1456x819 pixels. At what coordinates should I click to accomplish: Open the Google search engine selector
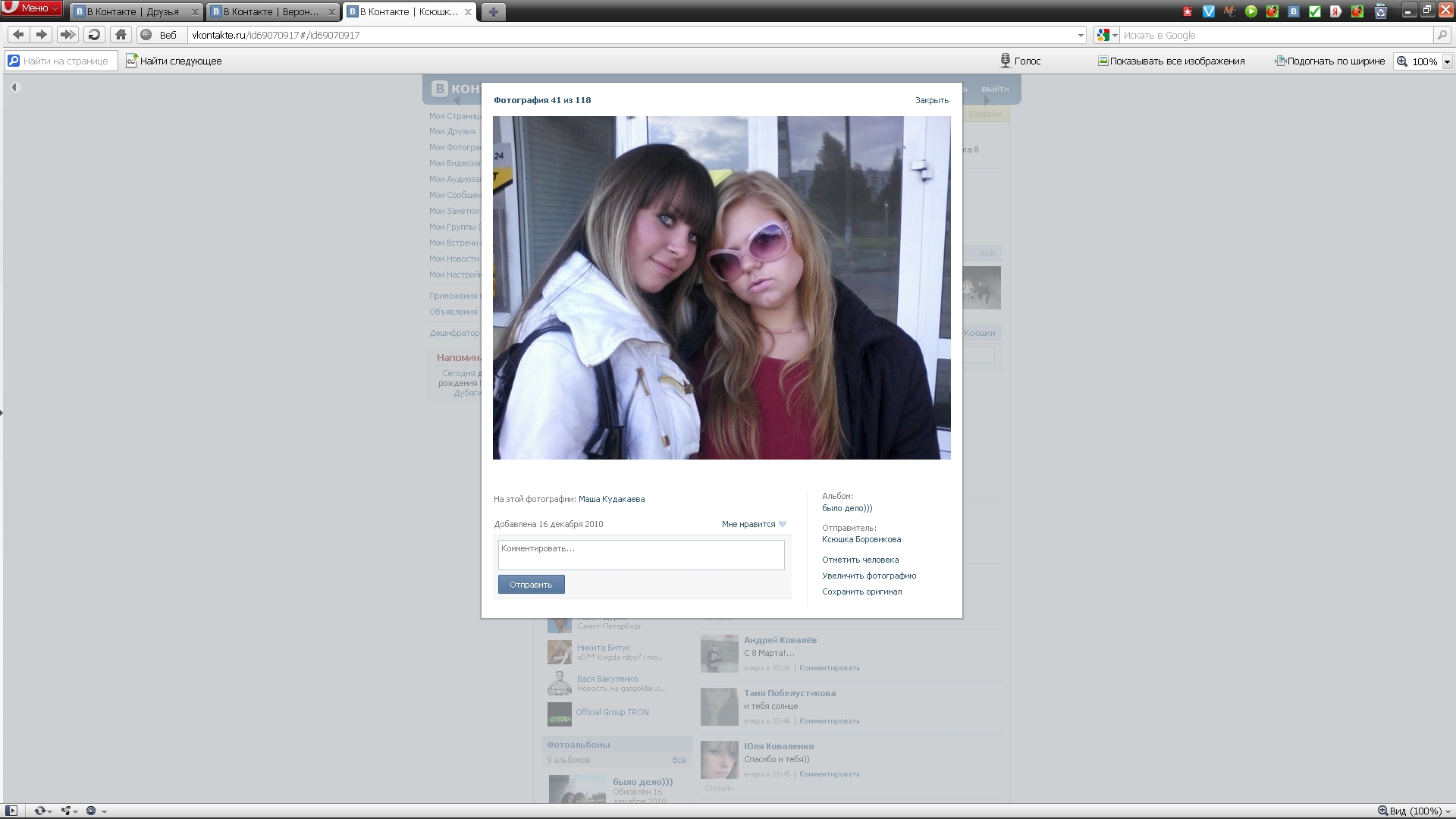(x=1107, y=35)
